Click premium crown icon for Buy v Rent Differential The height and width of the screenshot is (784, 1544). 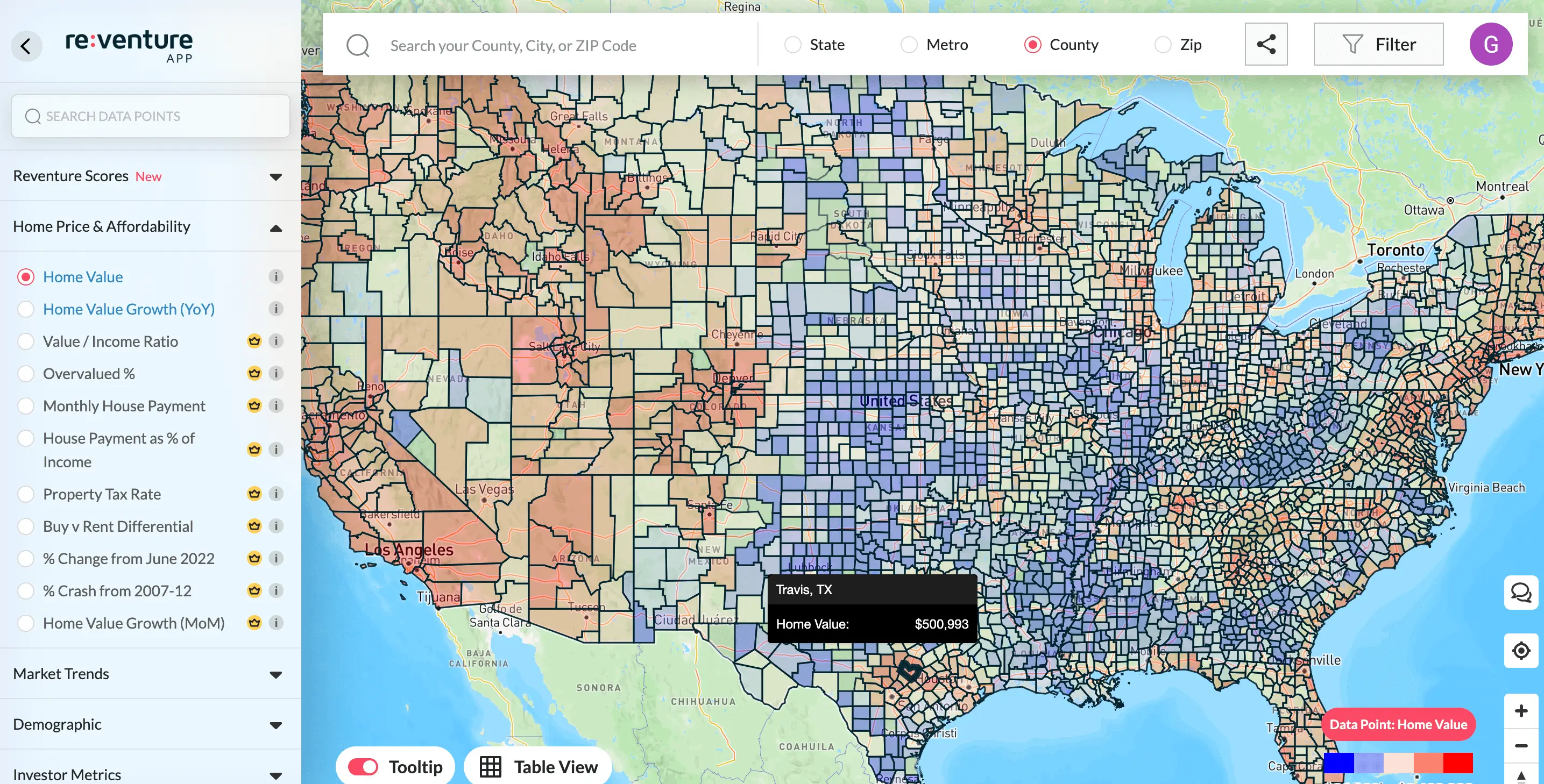[254, 526]
